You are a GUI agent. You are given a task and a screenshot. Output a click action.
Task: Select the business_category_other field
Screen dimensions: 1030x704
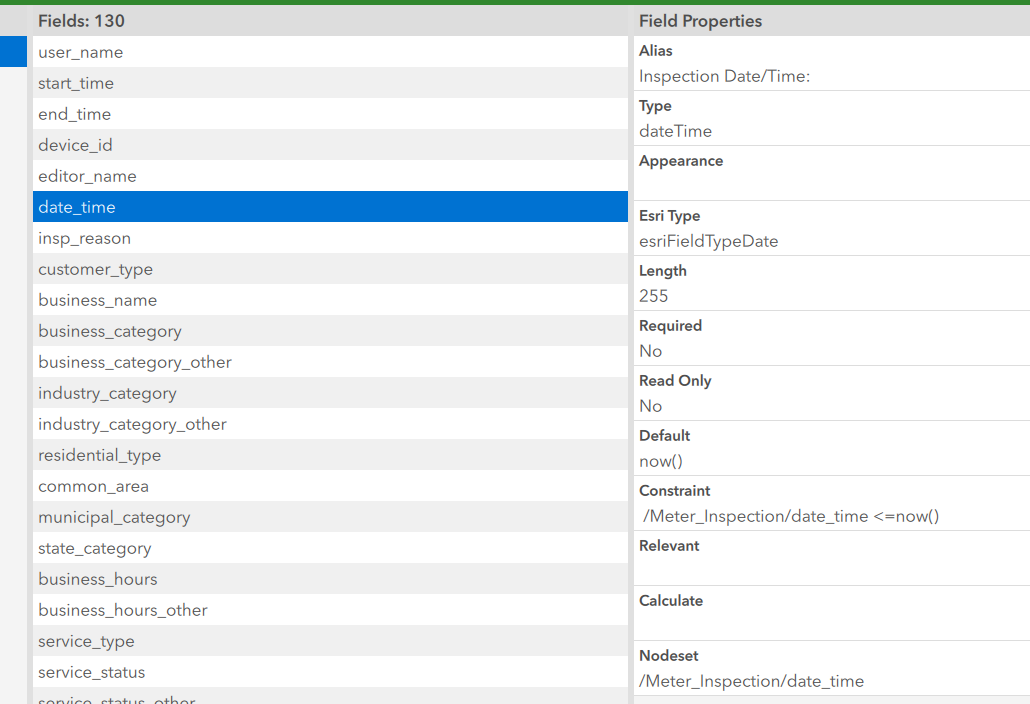point(135,362)
